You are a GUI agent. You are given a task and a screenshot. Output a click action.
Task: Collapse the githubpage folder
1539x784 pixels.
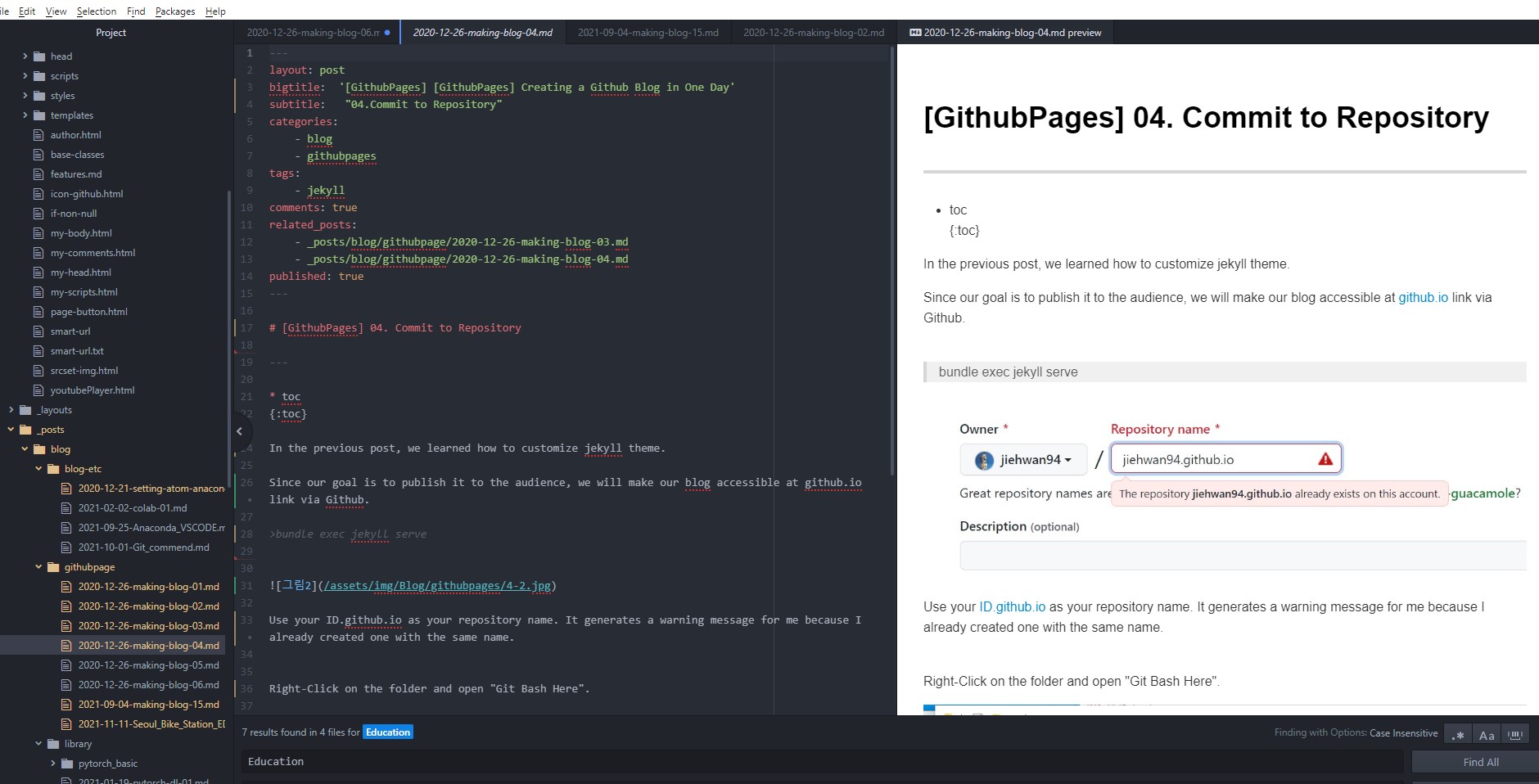(x=39, y=567)
